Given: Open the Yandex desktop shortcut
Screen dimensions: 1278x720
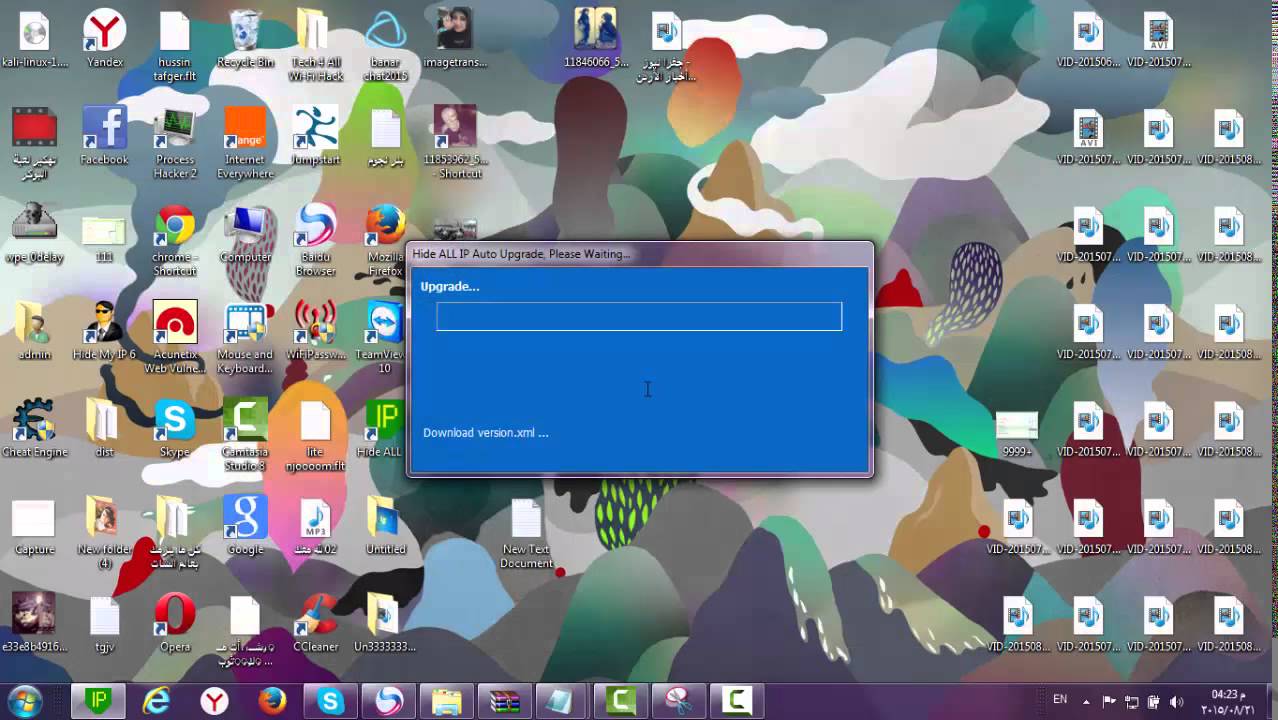Looking at the screenshot, I should click(x=104, y=38).
